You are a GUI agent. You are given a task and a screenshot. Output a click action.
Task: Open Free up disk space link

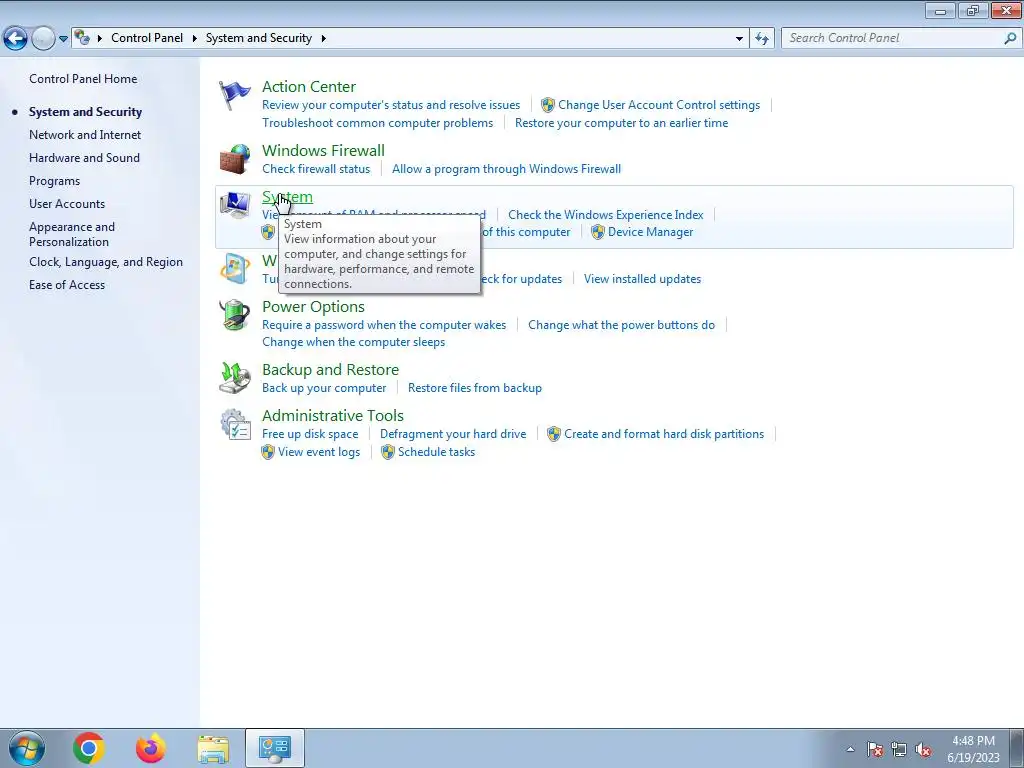[310, 434]
